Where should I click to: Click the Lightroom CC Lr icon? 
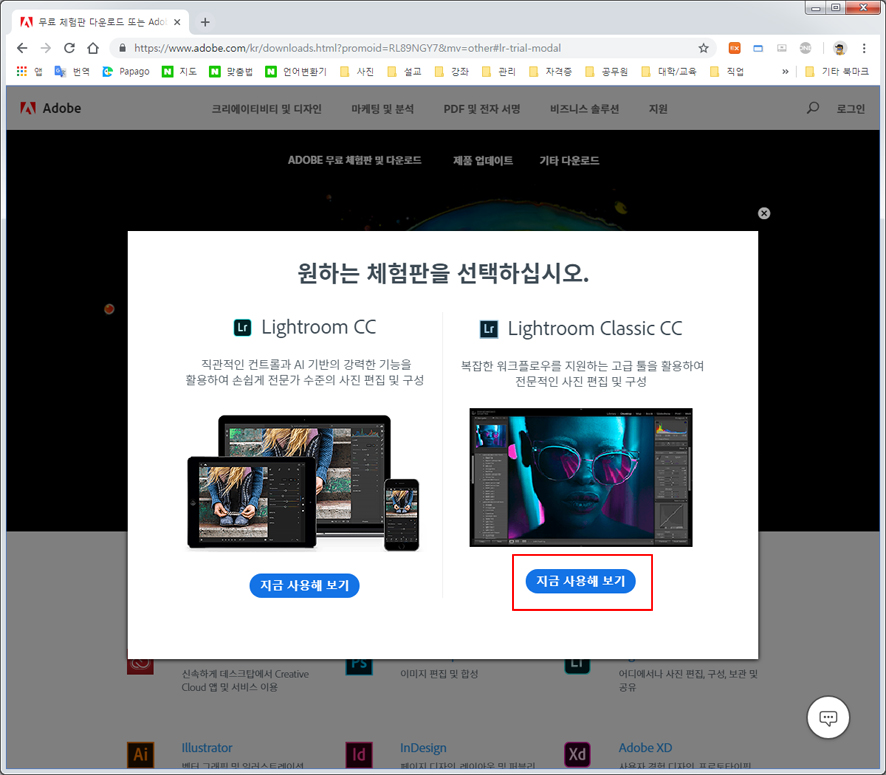[242, 327]
